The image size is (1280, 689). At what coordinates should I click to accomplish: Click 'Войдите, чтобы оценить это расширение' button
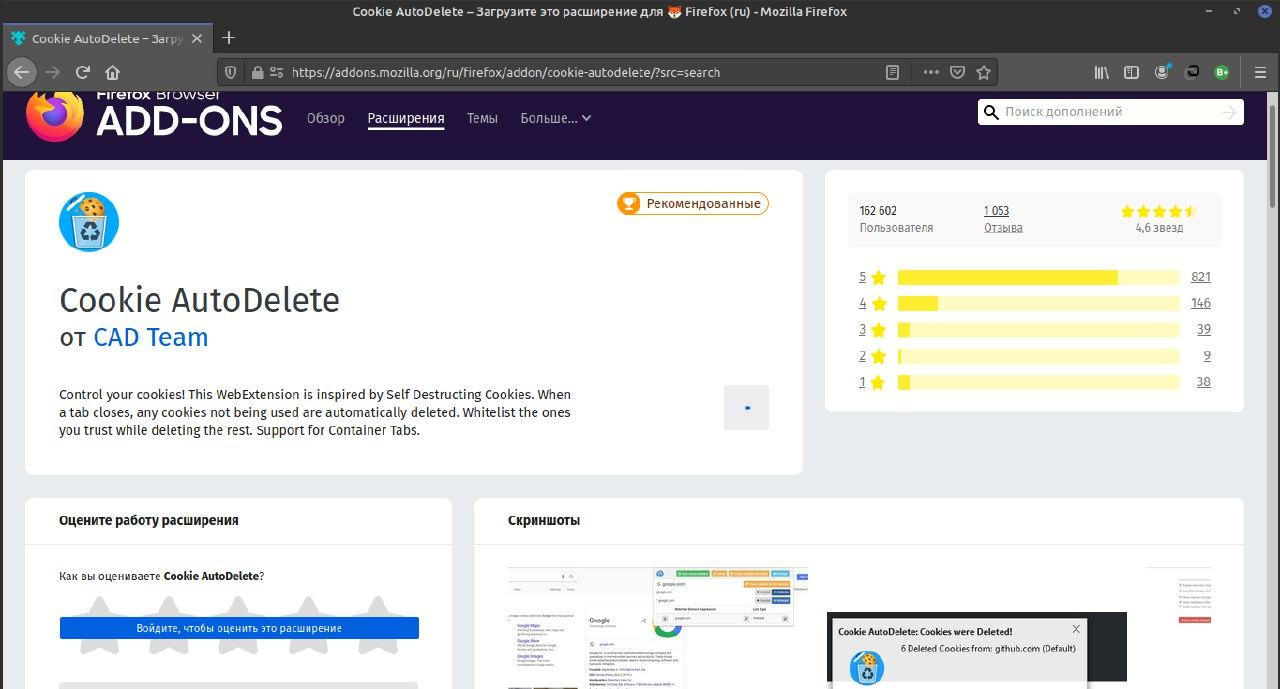239,628
